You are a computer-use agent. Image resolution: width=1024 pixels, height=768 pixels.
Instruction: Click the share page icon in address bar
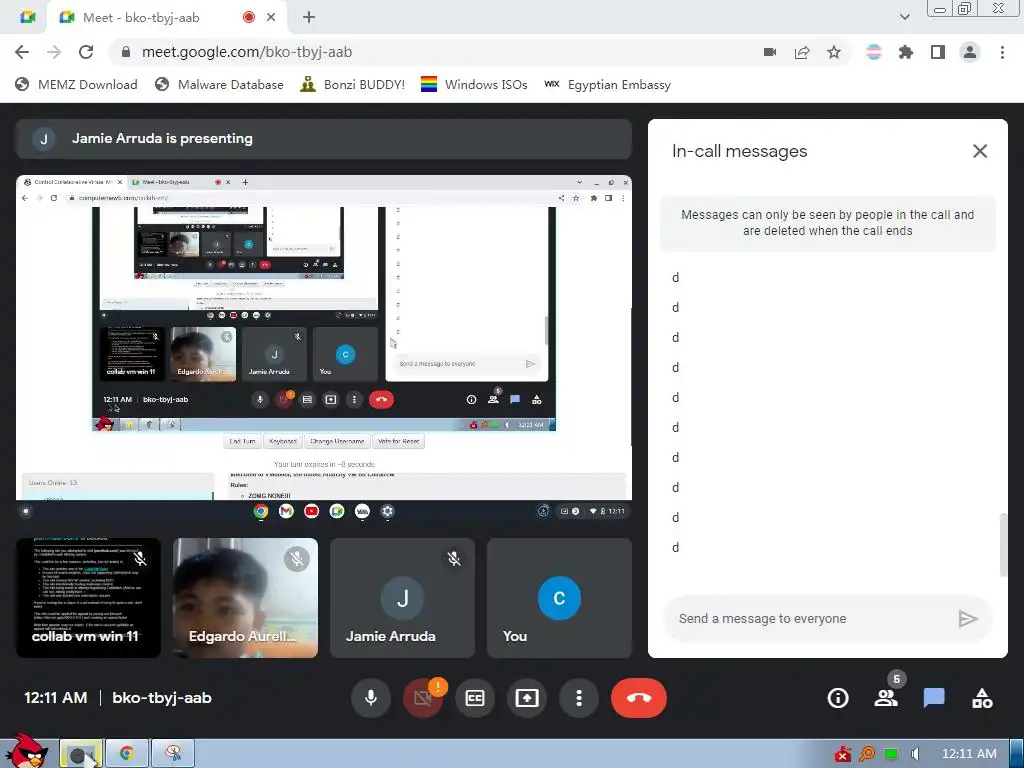coord(802,52)
